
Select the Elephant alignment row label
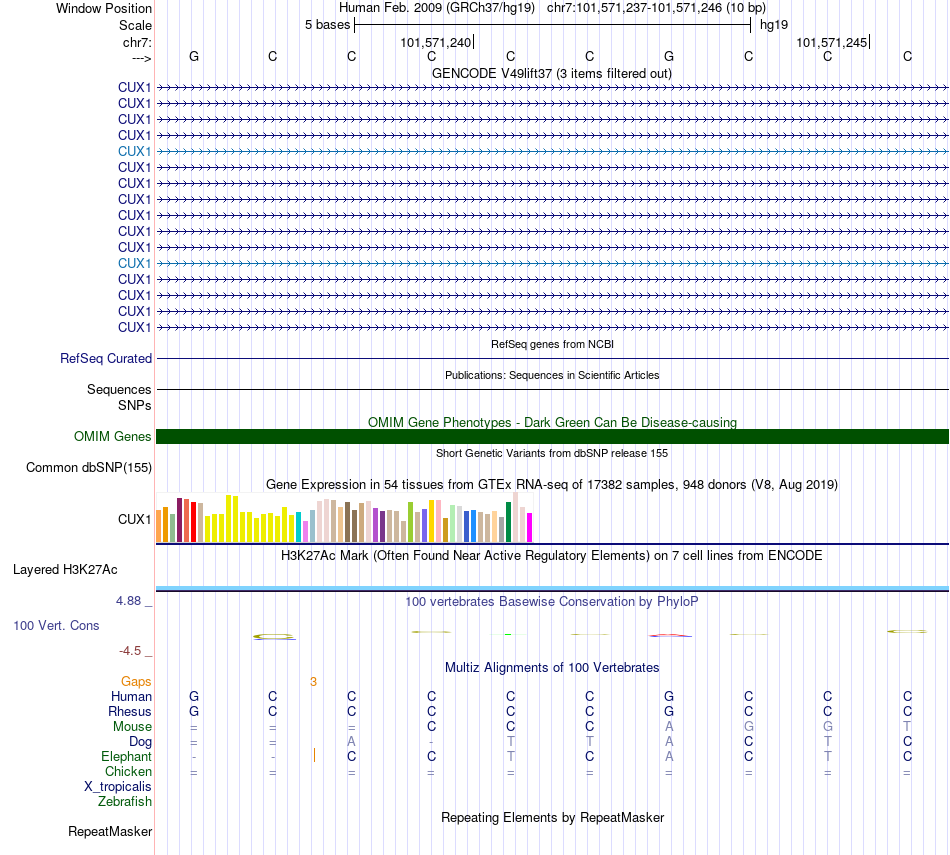(126, 756)
